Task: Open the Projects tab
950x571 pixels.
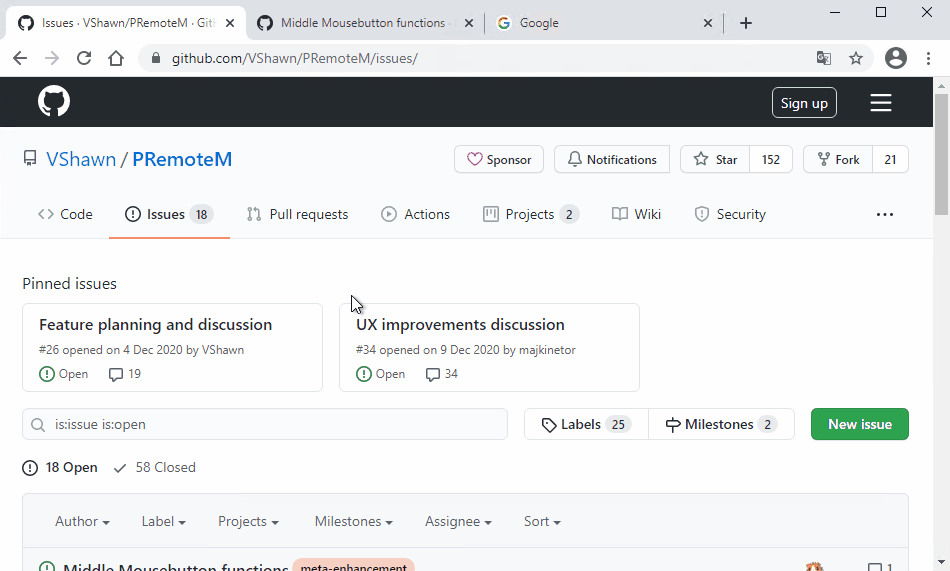Action: click(531, 214)
